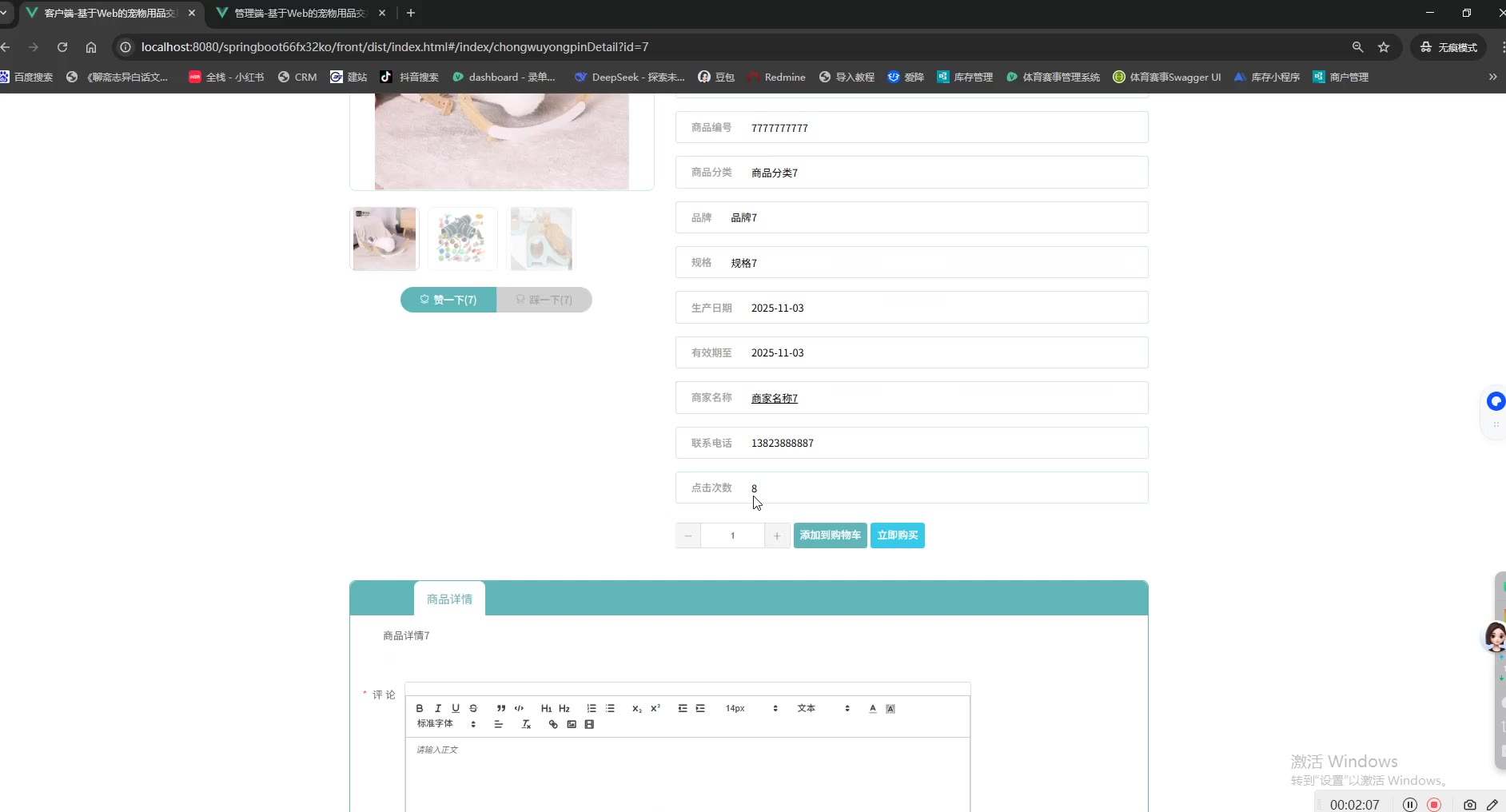Select the 客户端 browser tab
The image size is (1506, 812).
[110, 13]
